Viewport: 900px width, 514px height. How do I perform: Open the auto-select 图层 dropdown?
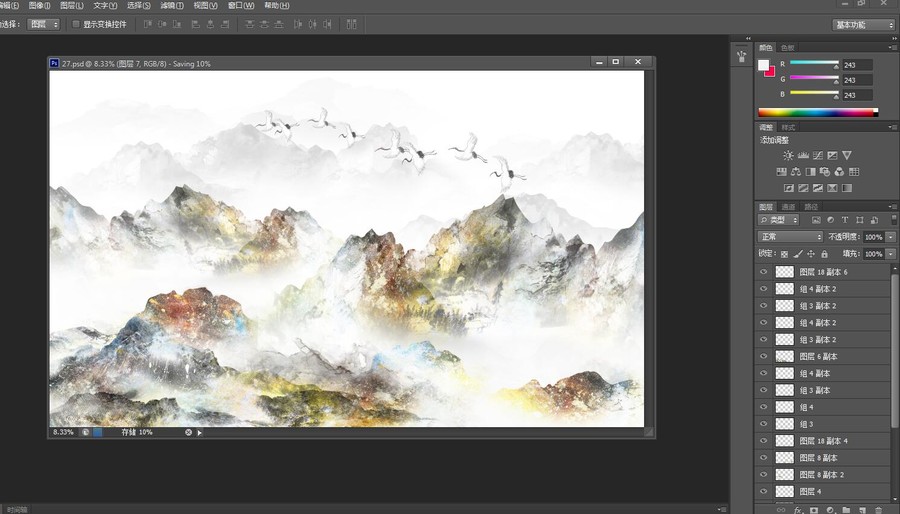[44, 24]
